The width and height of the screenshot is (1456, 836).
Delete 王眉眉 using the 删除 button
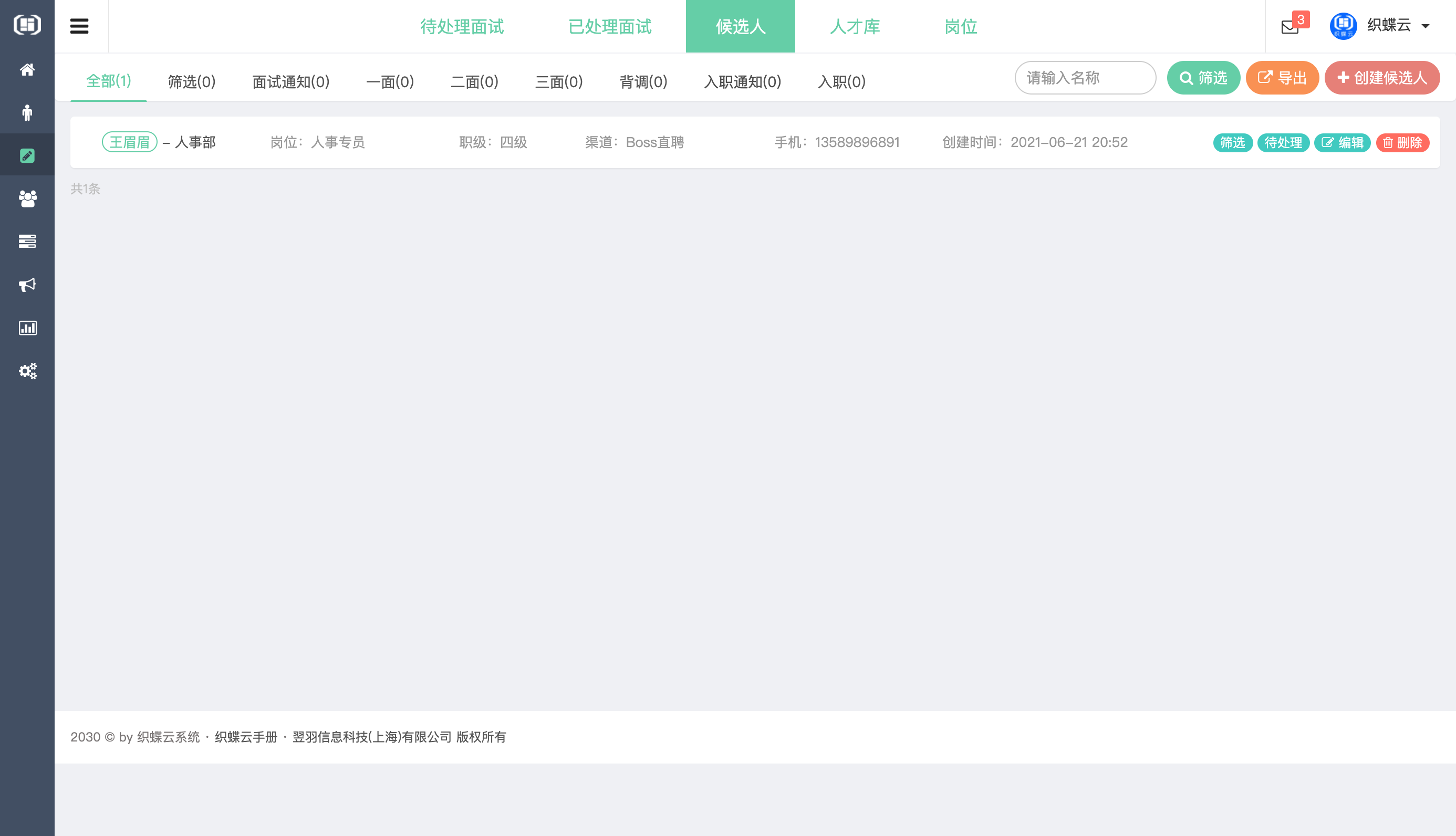pyautogui.click(x=1402, y=142)
